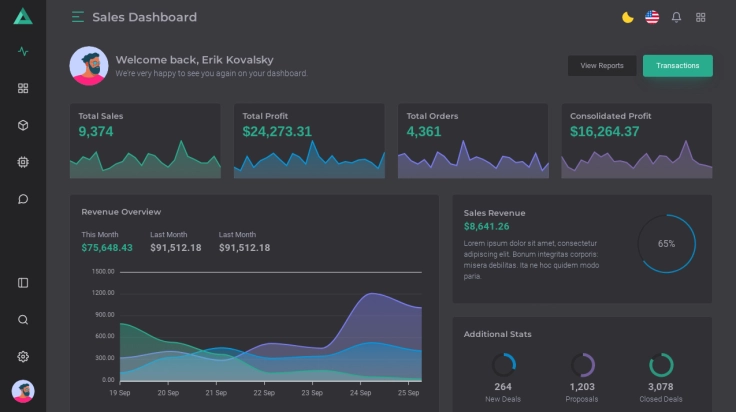Open the settings gear in sidebar
The width and height of the screenshot is (736, 412).
point(23,357)
